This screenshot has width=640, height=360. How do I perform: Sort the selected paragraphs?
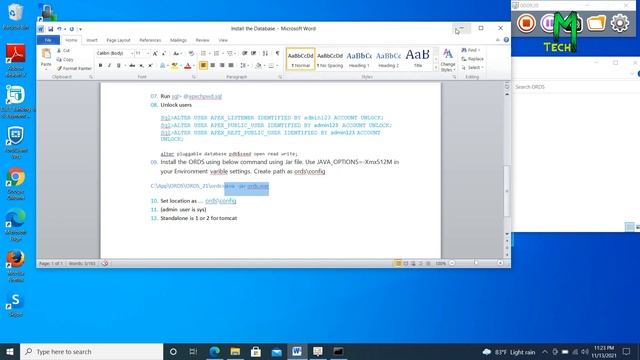click(265, 53)
